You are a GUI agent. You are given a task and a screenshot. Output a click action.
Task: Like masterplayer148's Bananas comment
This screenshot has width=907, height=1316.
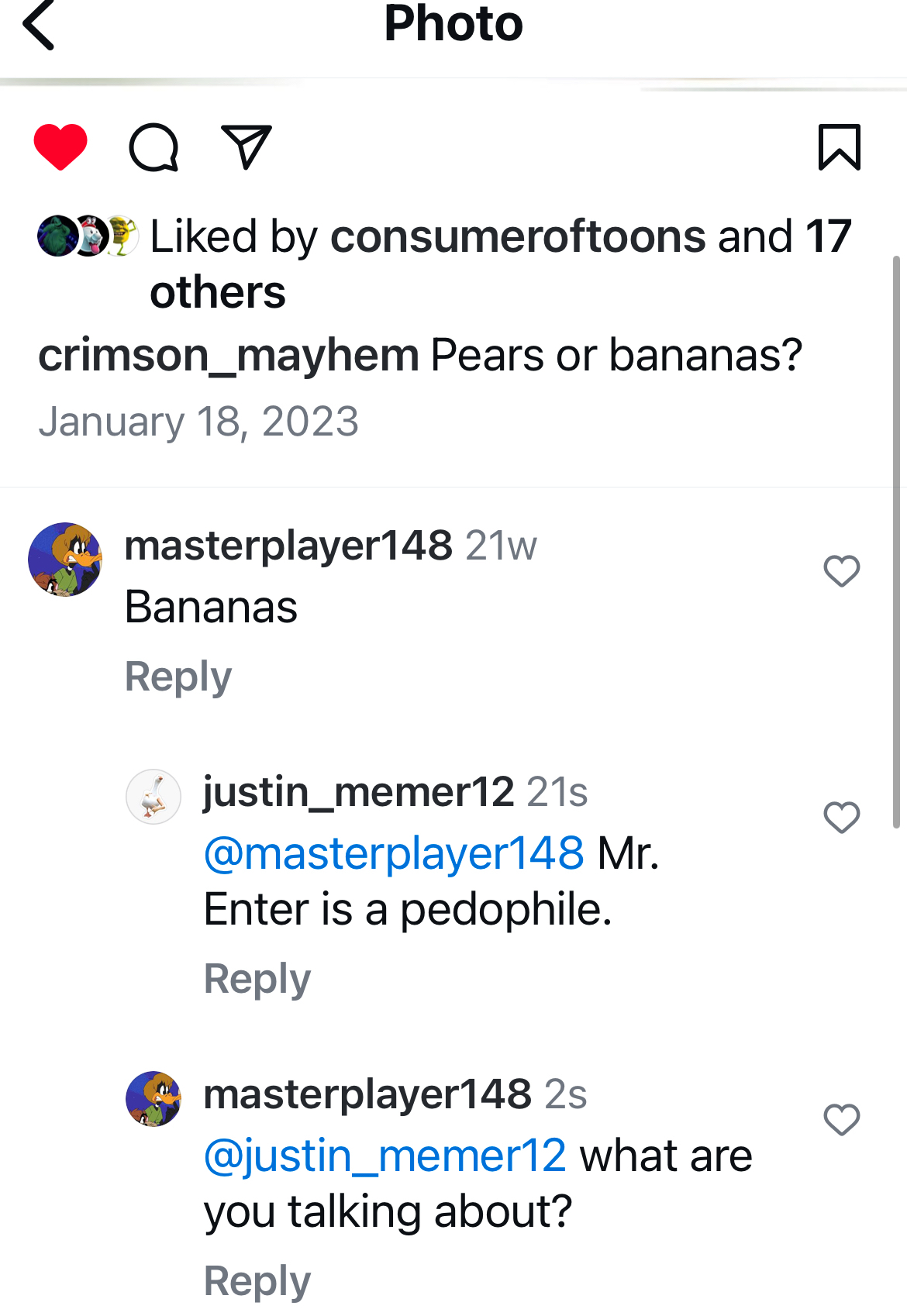[841, 571]
